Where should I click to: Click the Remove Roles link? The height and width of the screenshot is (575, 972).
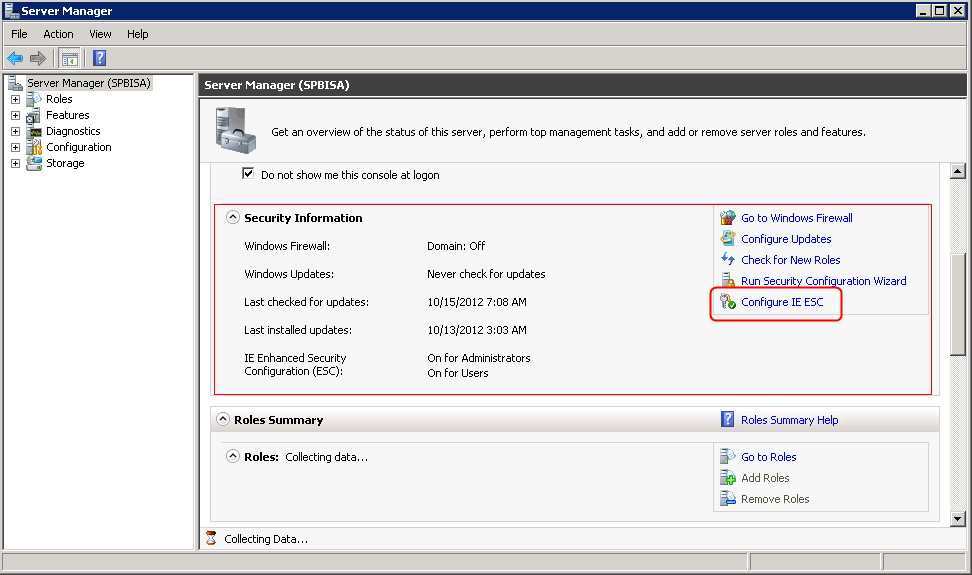point(775,499)
